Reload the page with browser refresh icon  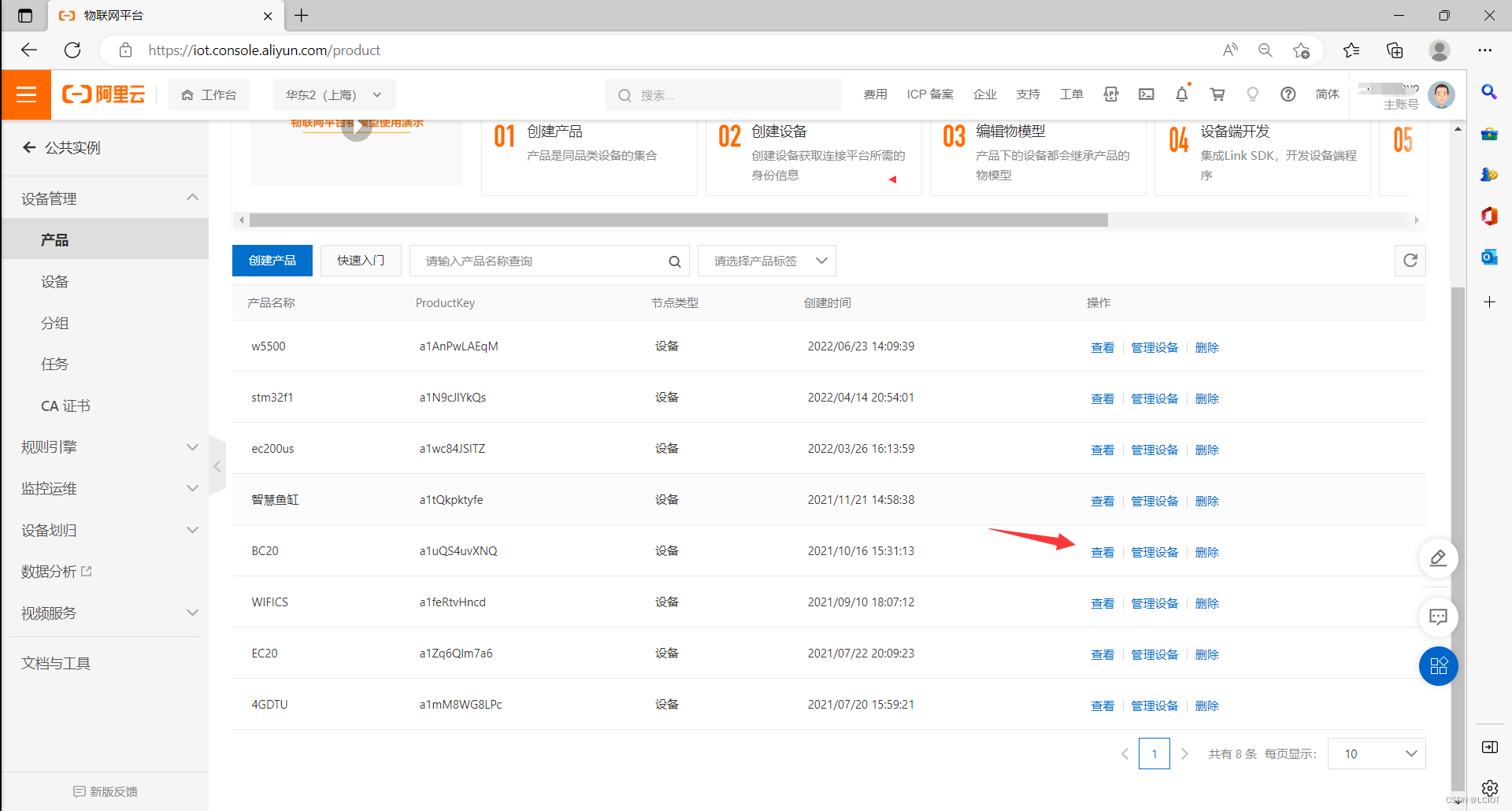coord(72,50)
